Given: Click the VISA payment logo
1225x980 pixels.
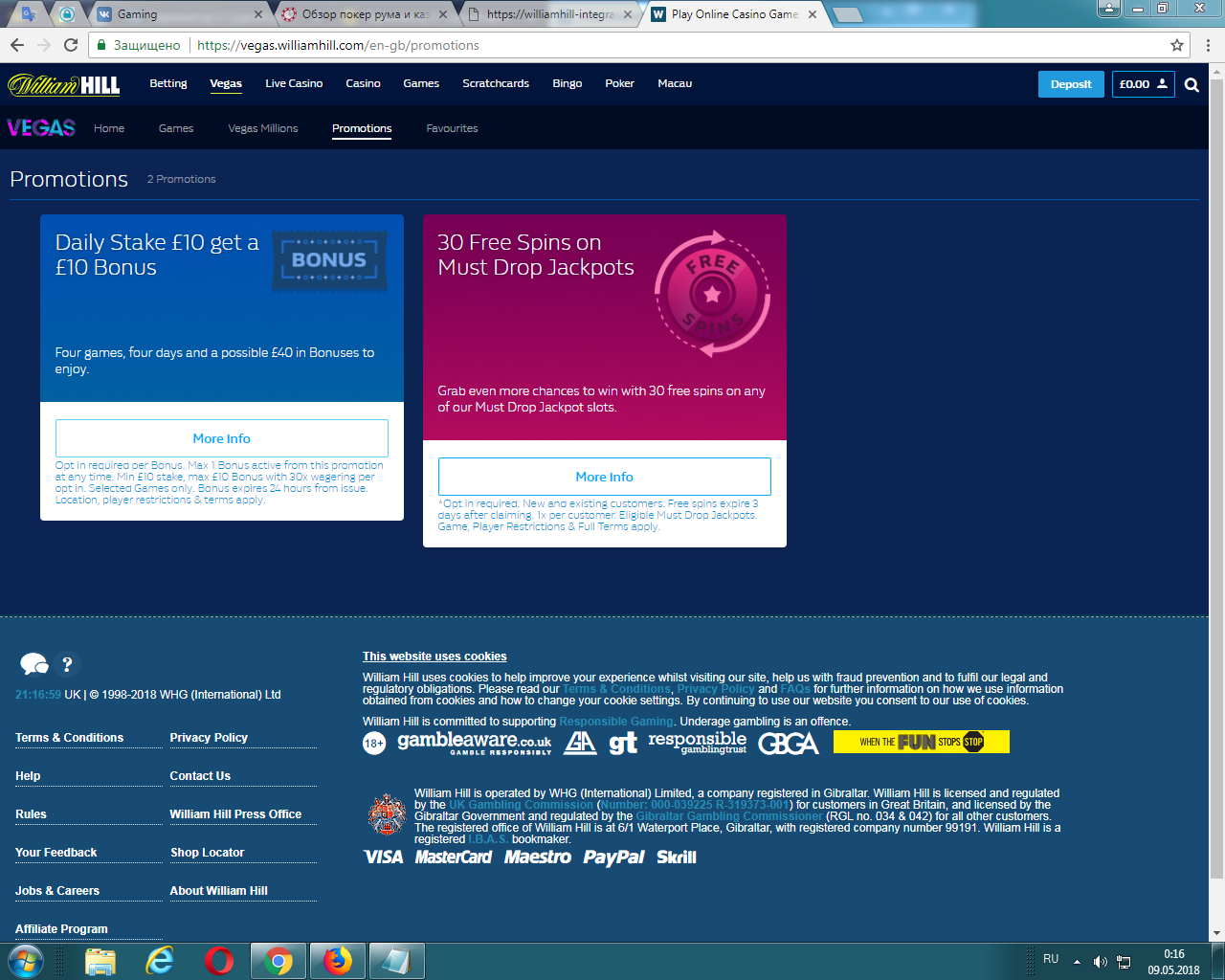Looking at the screenshot, I should coord(384,857).
